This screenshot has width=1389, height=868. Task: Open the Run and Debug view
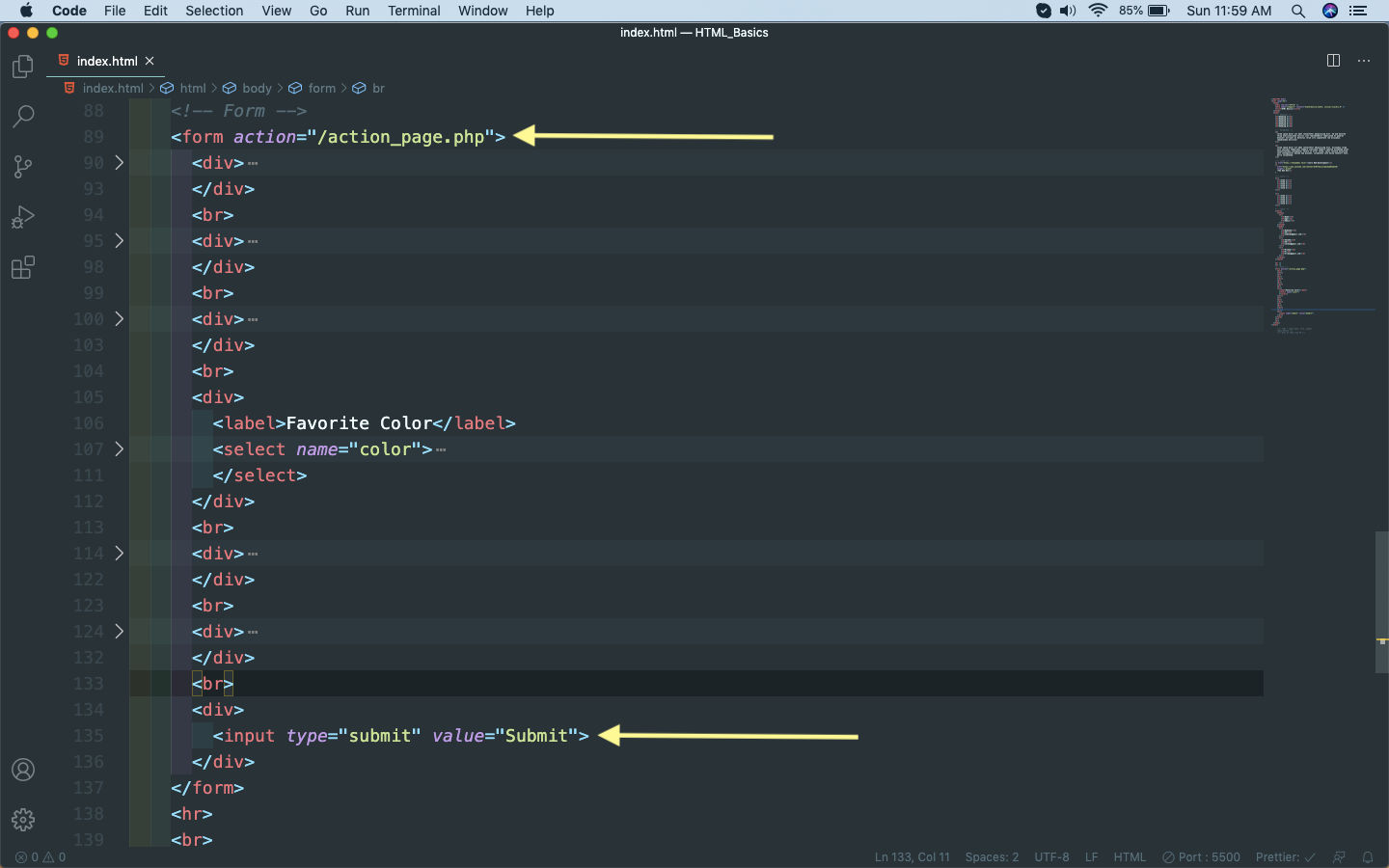[x=23, y=217]
